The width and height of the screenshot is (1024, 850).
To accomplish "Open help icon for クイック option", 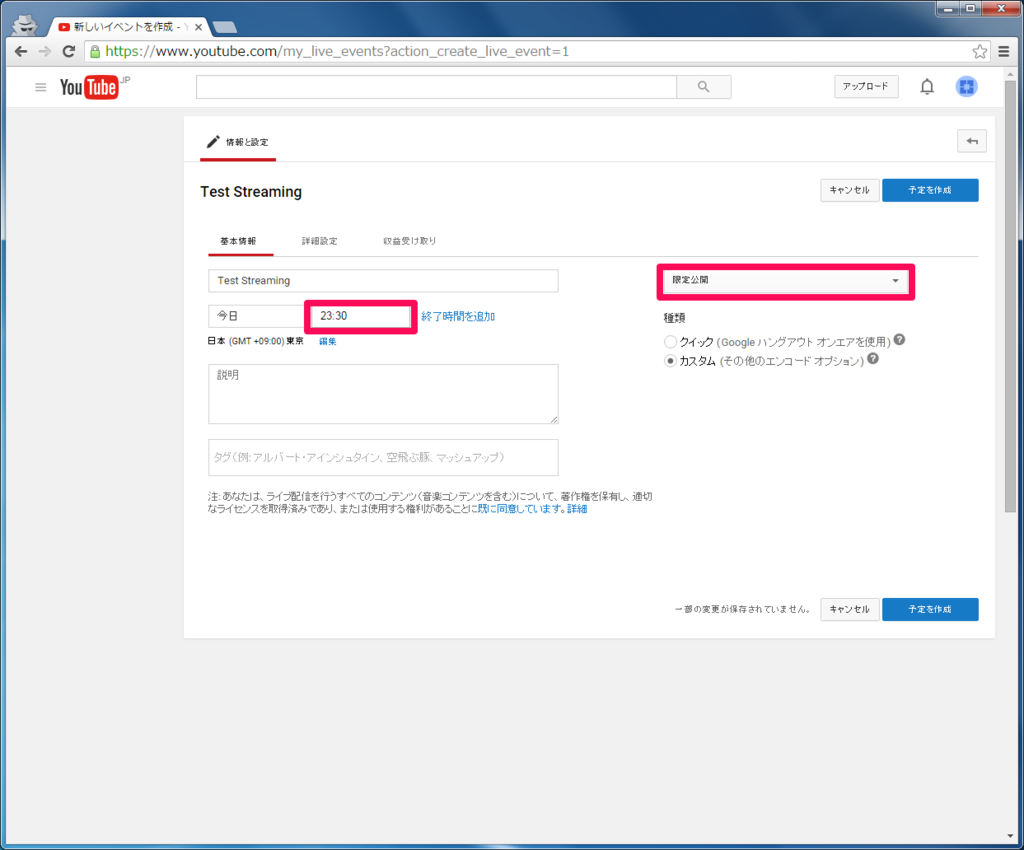I will coord(899,339).
